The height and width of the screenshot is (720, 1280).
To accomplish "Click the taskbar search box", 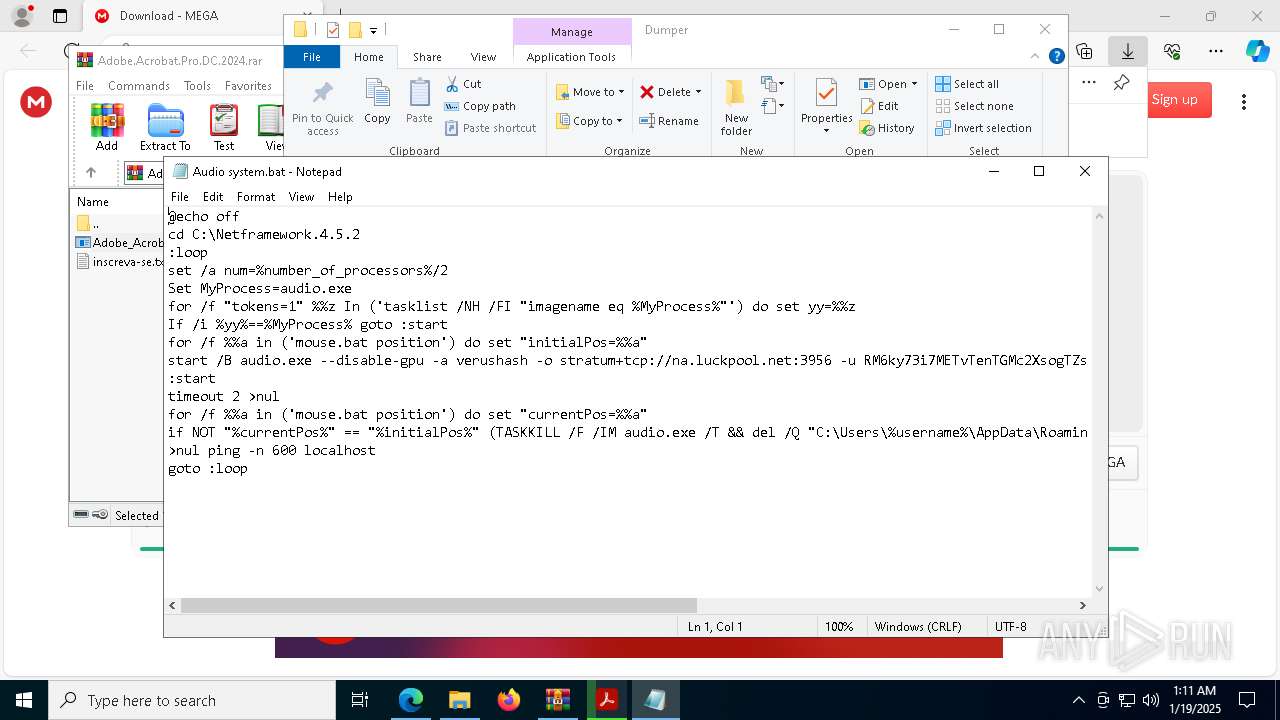I will point(192,700).
